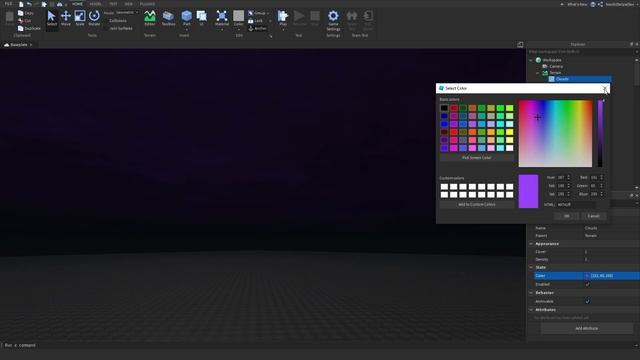Image resolution: width=640 pixels, height=360 pixels.
Task: Insert a new Part
Action: (187, 18)
